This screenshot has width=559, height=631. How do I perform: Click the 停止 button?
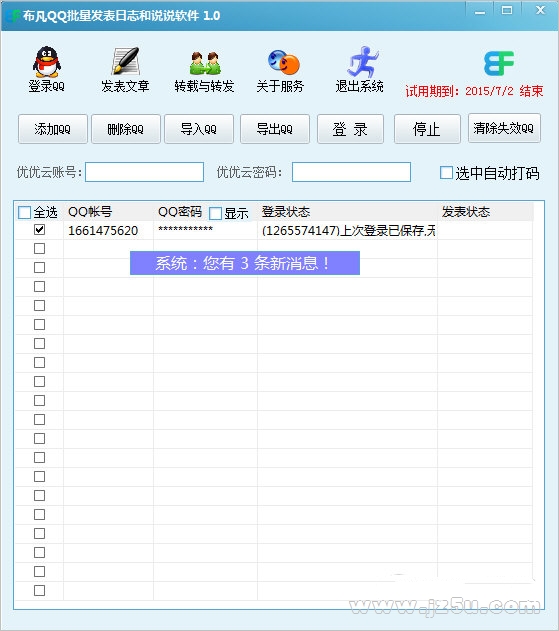[427, 129]
